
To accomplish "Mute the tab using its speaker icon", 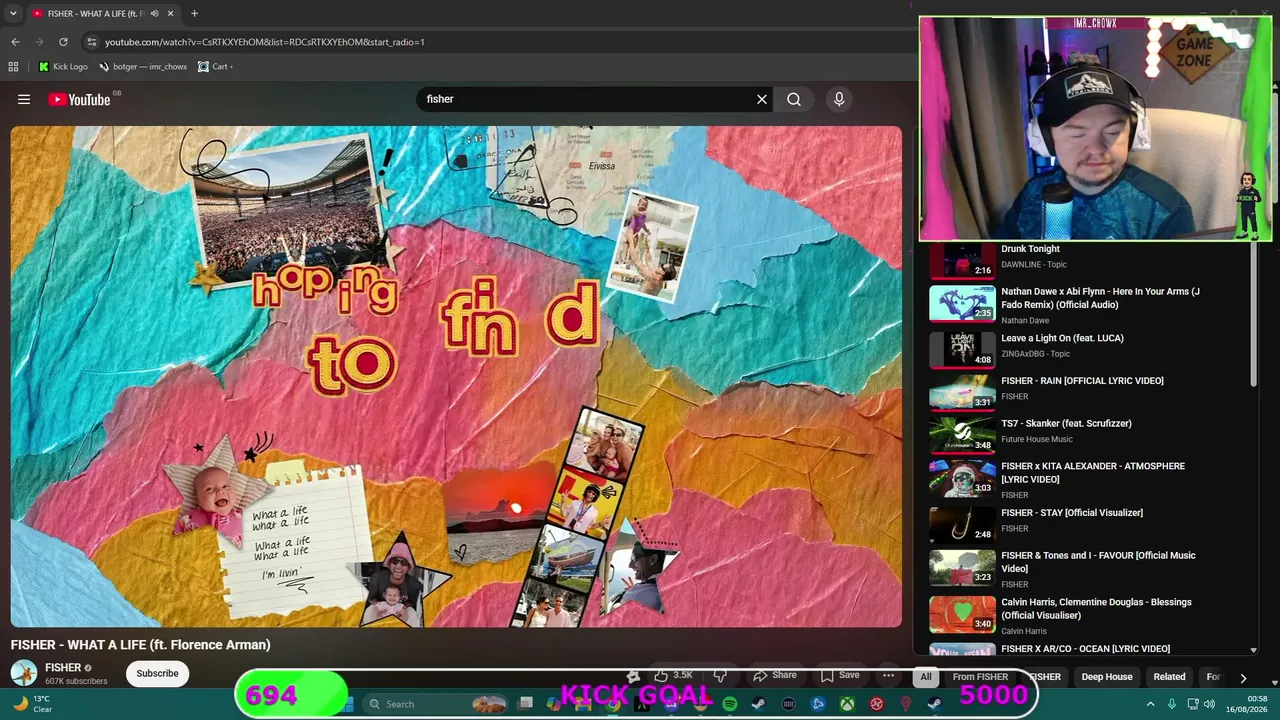I will pyautogui.click(x=154, y=13).
